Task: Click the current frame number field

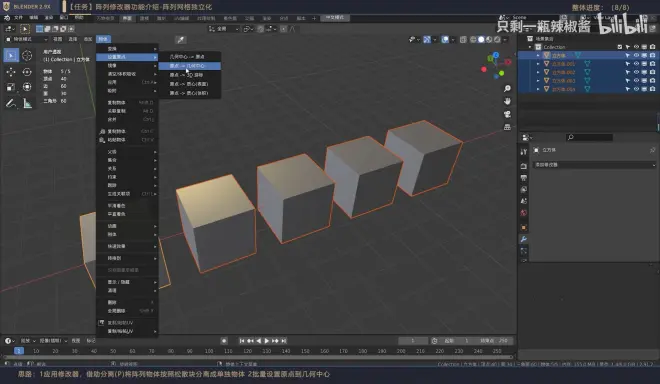Action: 413,341
